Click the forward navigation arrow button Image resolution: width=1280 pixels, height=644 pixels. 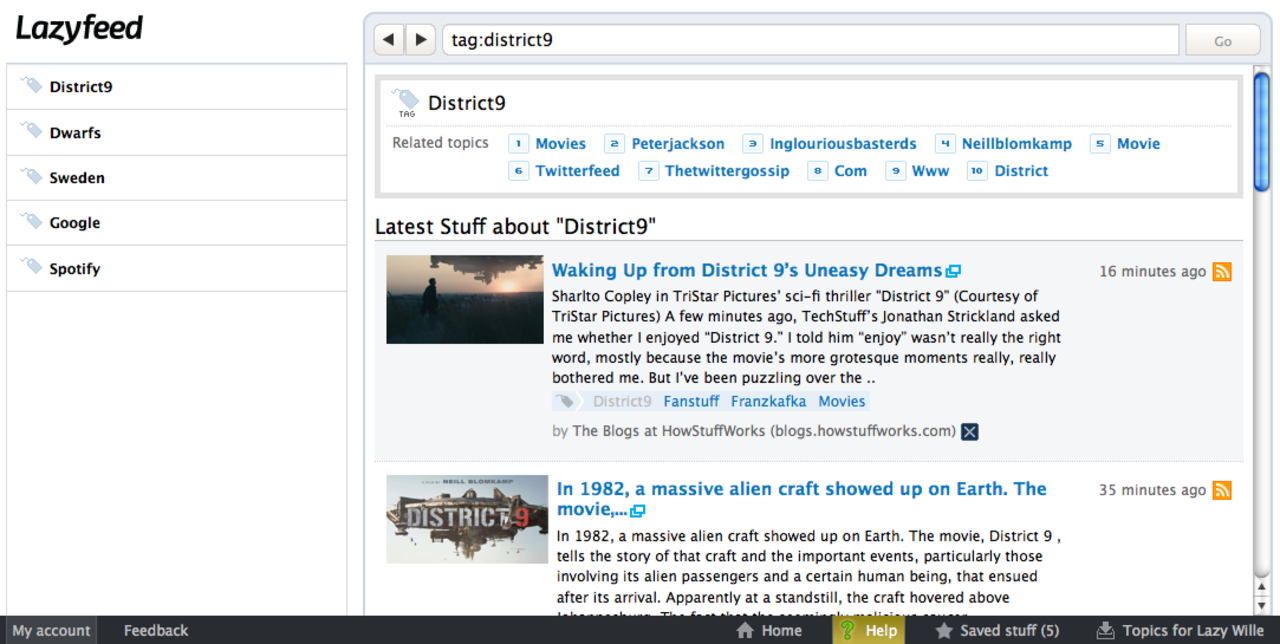point(420,40)
